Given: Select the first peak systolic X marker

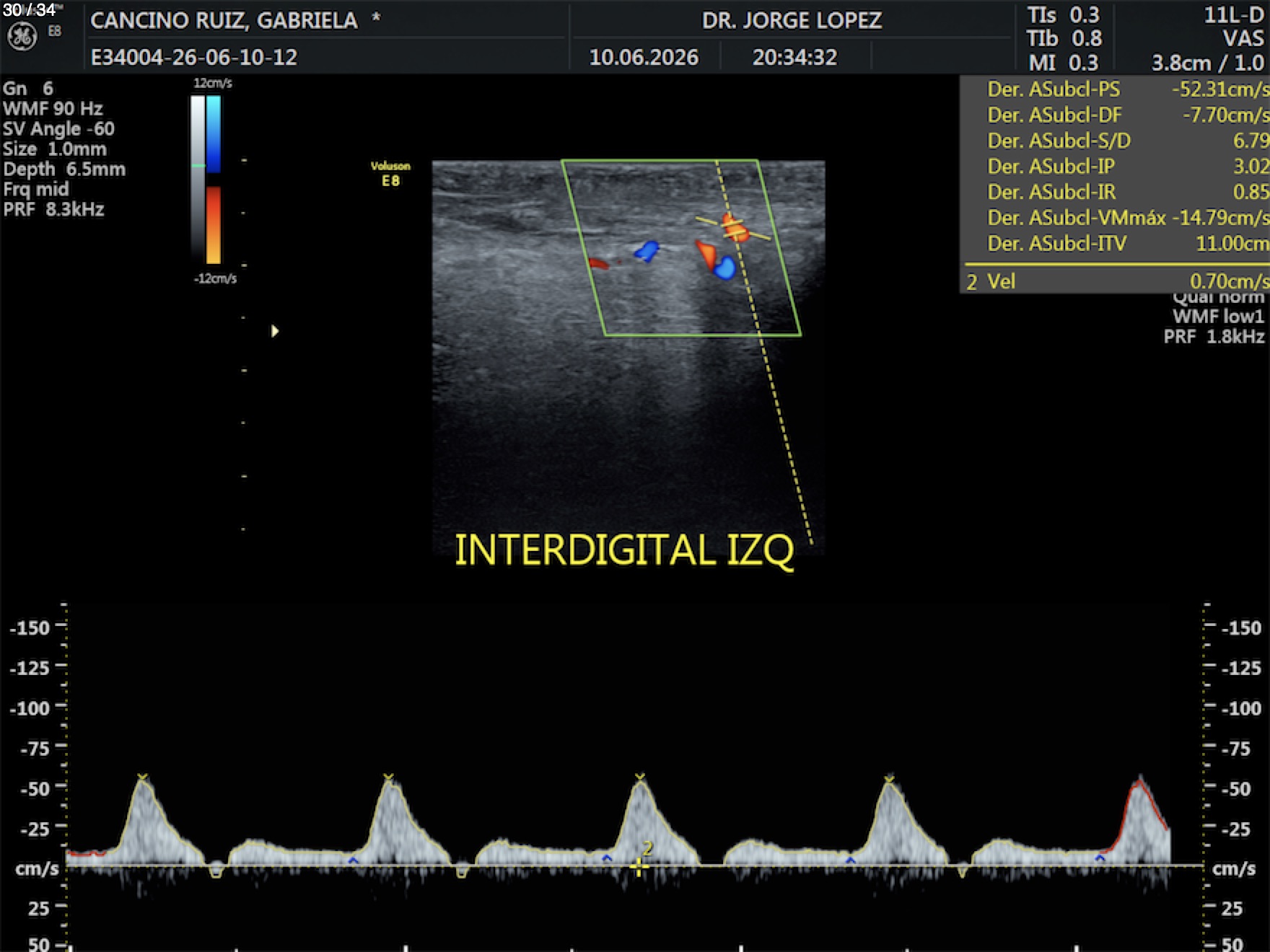Looking at the screenshot, I should (x=143, y=777).
